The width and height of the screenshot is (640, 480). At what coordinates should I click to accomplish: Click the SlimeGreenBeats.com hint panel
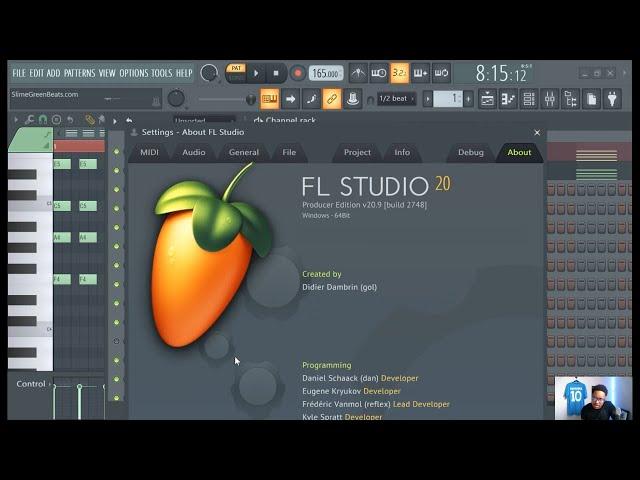point(86,98)
